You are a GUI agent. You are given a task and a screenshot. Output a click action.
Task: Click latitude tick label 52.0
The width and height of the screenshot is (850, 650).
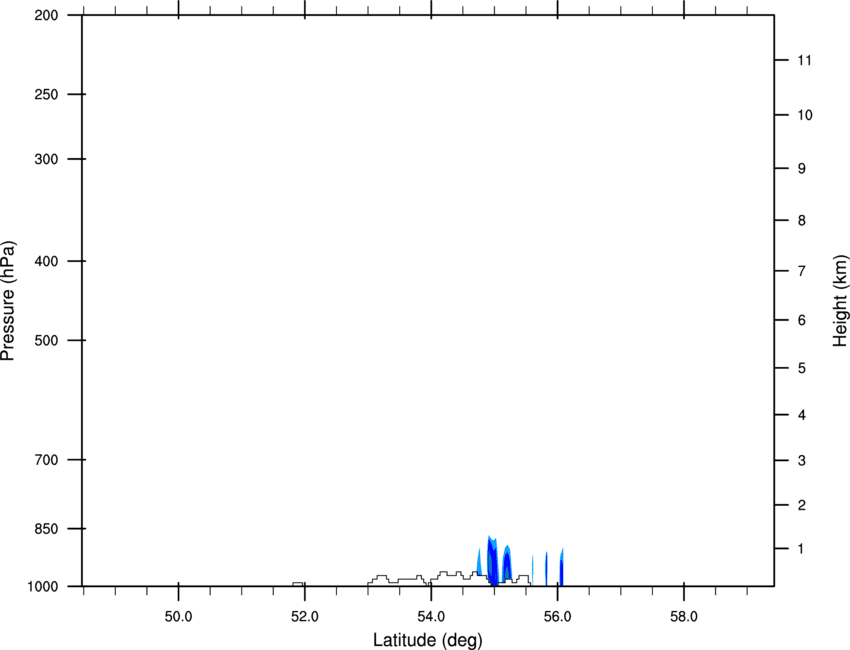tap(305, 617)
